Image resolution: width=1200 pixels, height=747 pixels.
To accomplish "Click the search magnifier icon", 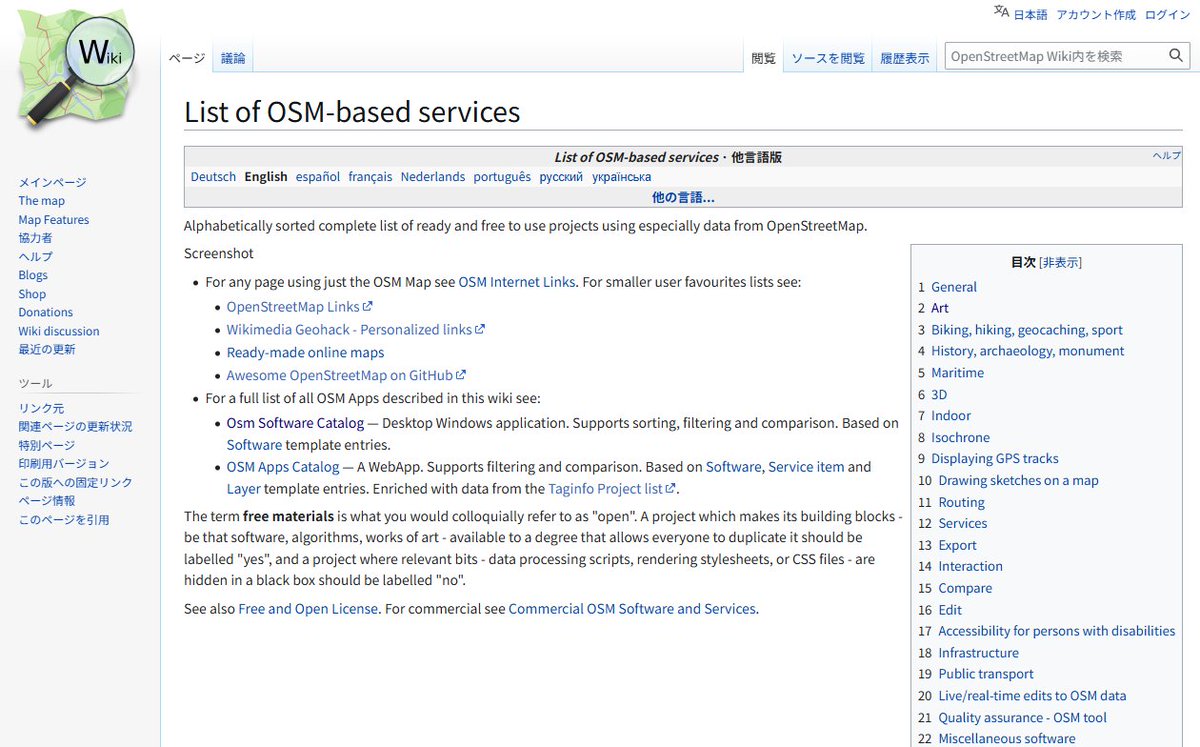I will [1177, 56].
